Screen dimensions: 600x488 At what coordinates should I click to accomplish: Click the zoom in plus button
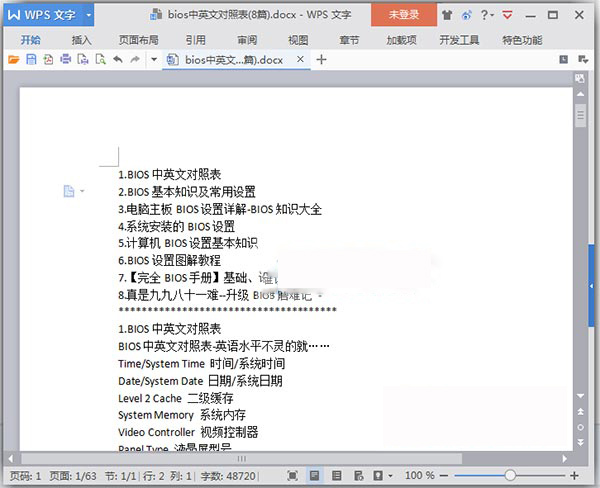[x=574, y=476]
